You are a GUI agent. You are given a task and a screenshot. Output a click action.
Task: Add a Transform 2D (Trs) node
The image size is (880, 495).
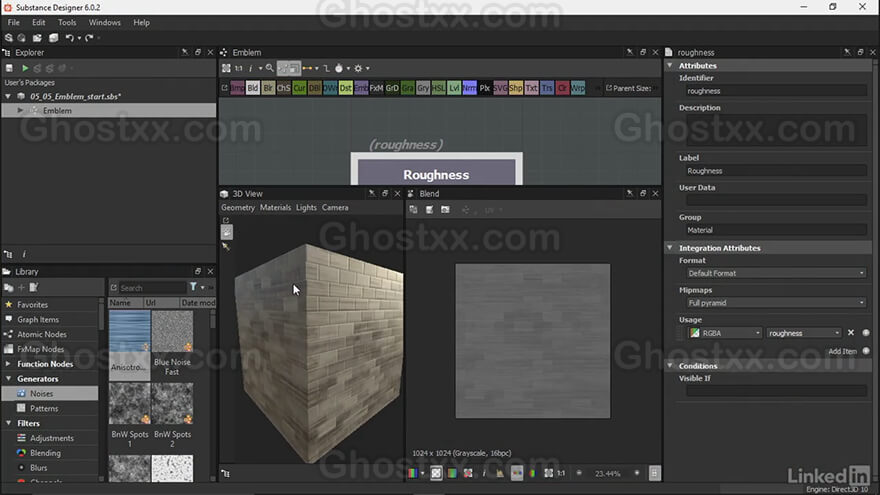[547, 88]
